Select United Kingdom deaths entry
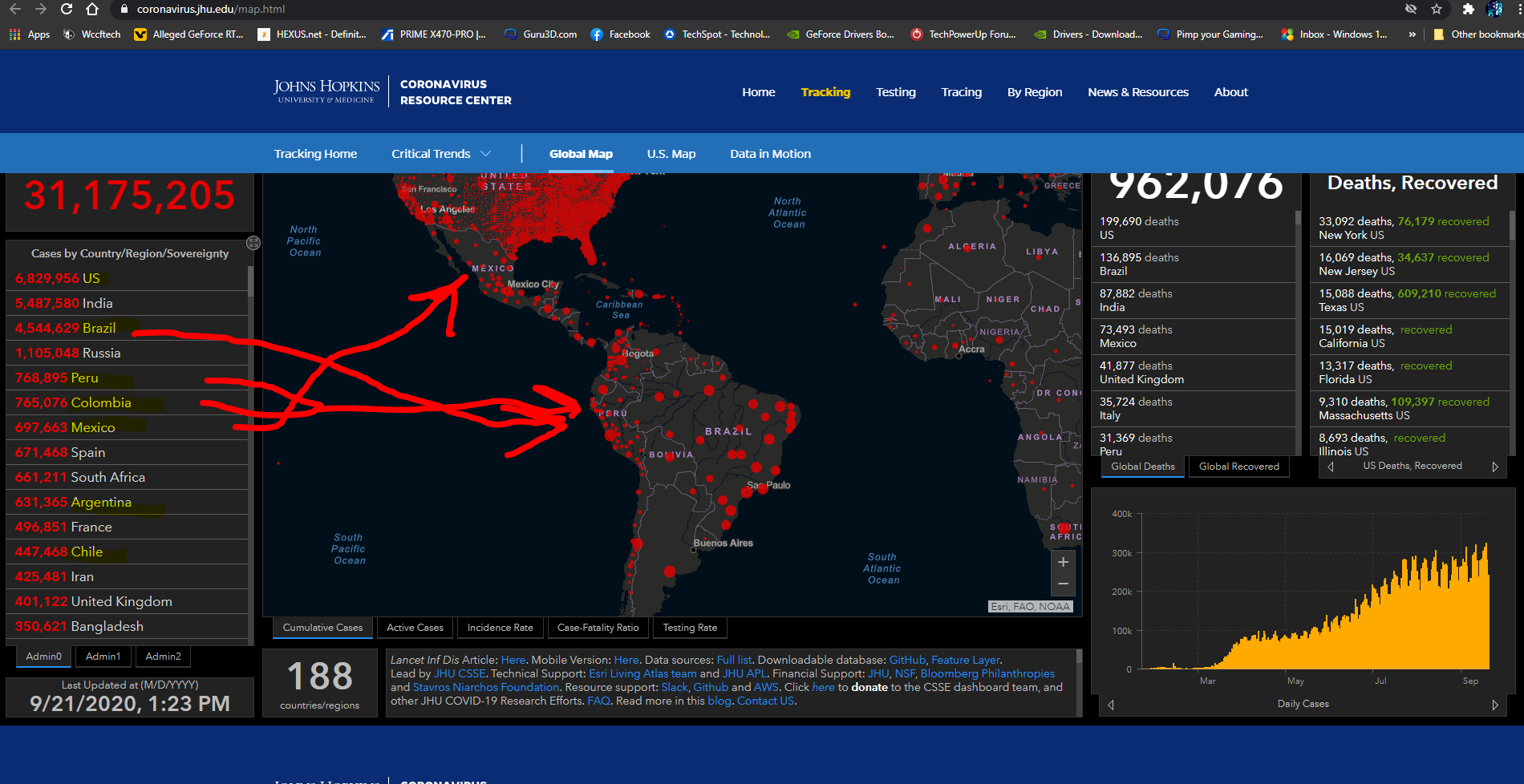The height and width of the screenshot is (784, 1524). pos(1193,373)
